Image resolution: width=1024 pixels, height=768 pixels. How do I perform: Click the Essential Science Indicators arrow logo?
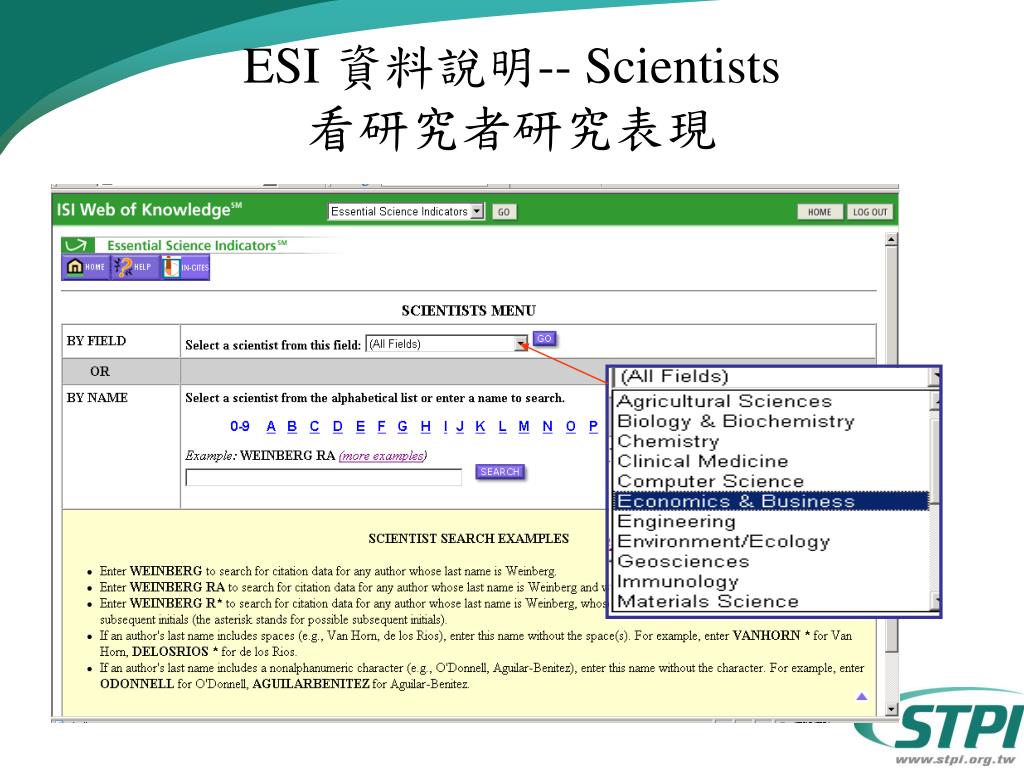pos(76,246)
